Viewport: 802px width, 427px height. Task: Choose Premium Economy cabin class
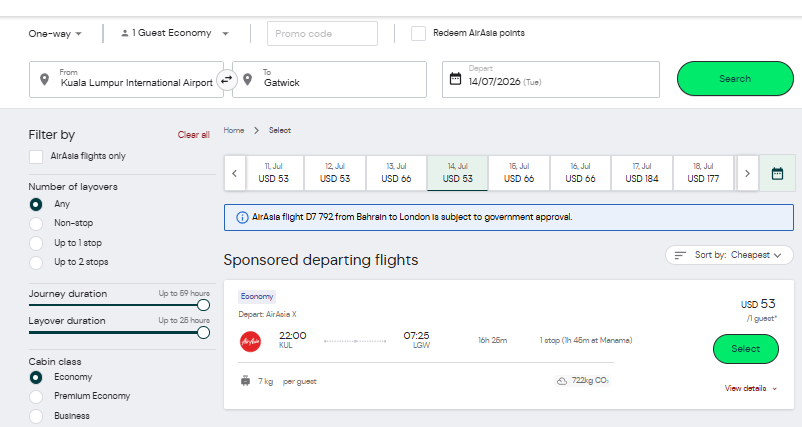click(x=36, y=396)
